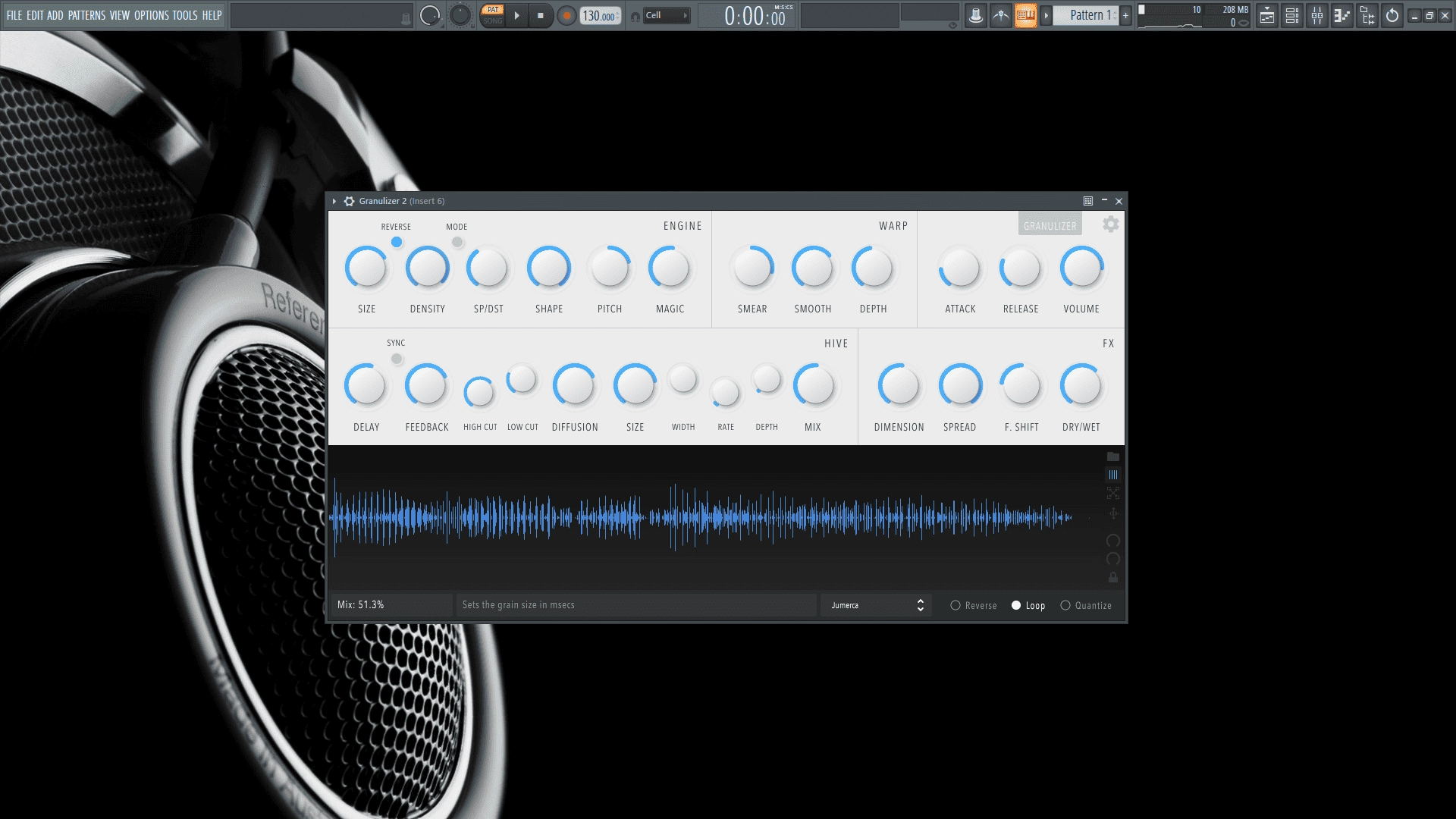Switch to PAT mode

(x=493, y=10)
